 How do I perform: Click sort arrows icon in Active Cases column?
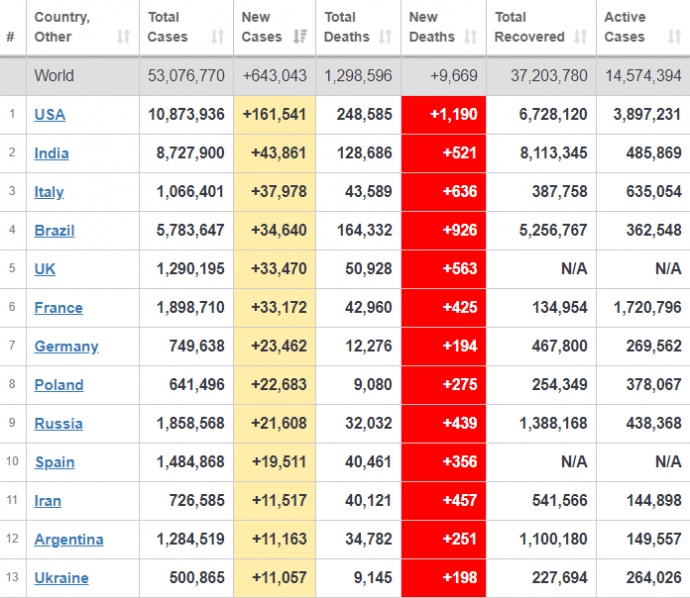(675, 37)
